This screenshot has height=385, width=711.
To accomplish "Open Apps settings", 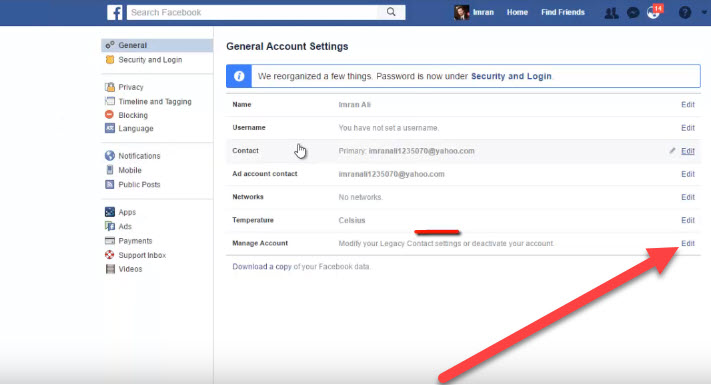I will (127, 212).
